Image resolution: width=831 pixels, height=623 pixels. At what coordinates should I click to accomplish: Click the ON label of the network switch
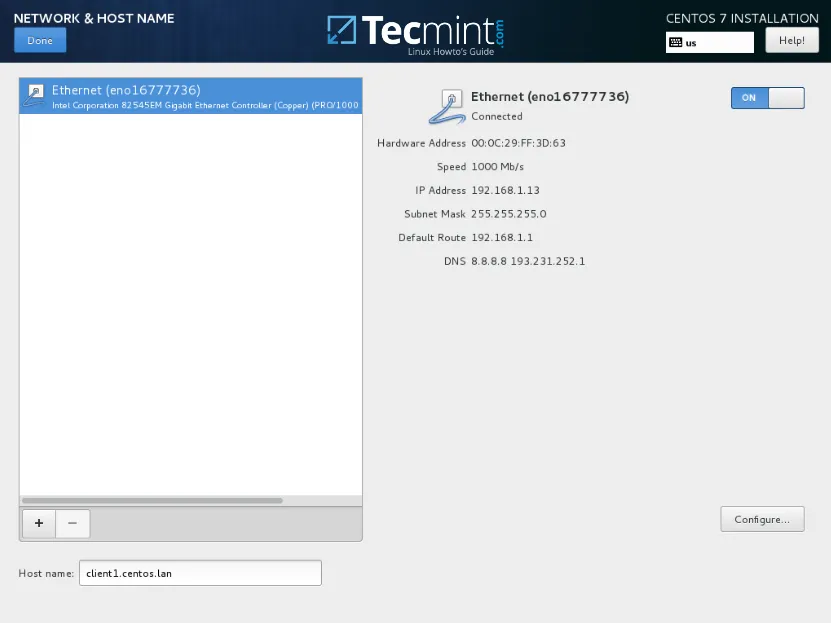click(x=748, y=98)
